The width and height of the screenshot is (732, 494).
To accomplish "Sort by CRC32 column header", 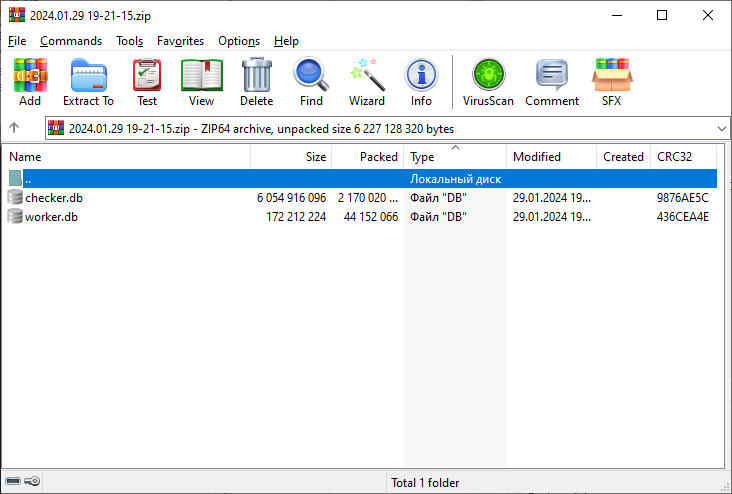I will click(x=683, y=157).
